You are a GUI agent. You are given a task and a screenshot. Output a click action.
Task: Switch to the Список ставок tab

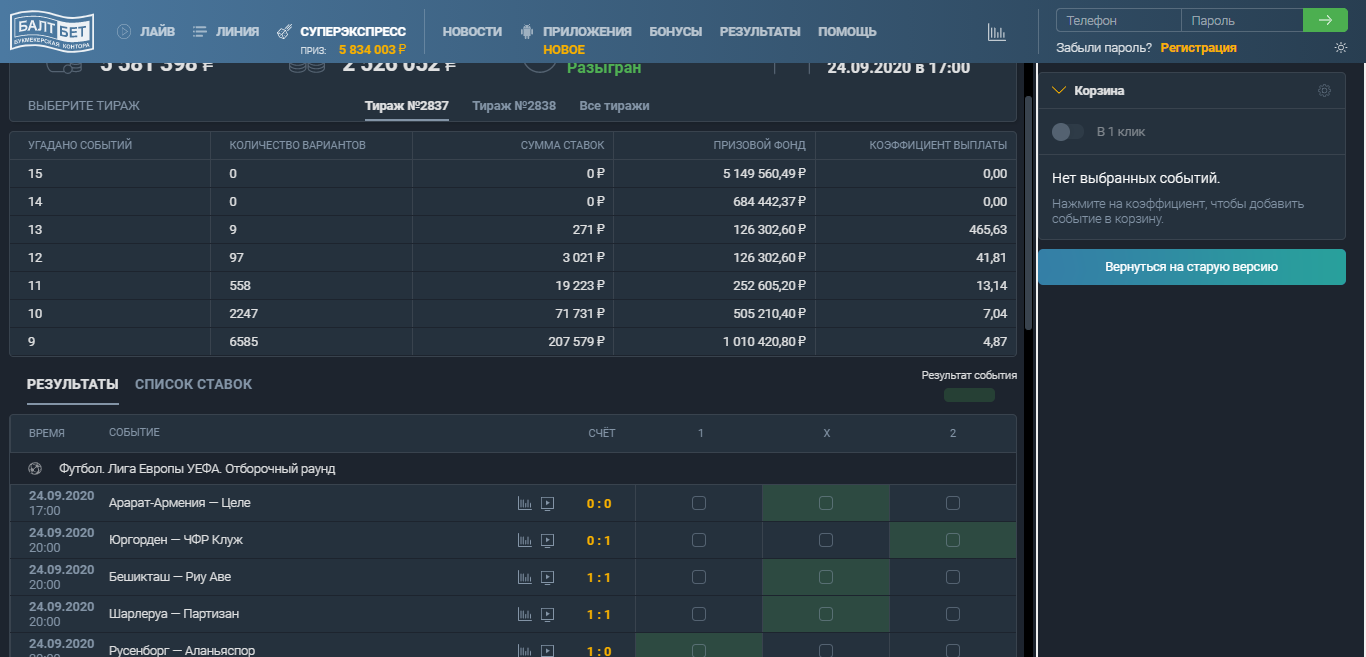[193, 384]
